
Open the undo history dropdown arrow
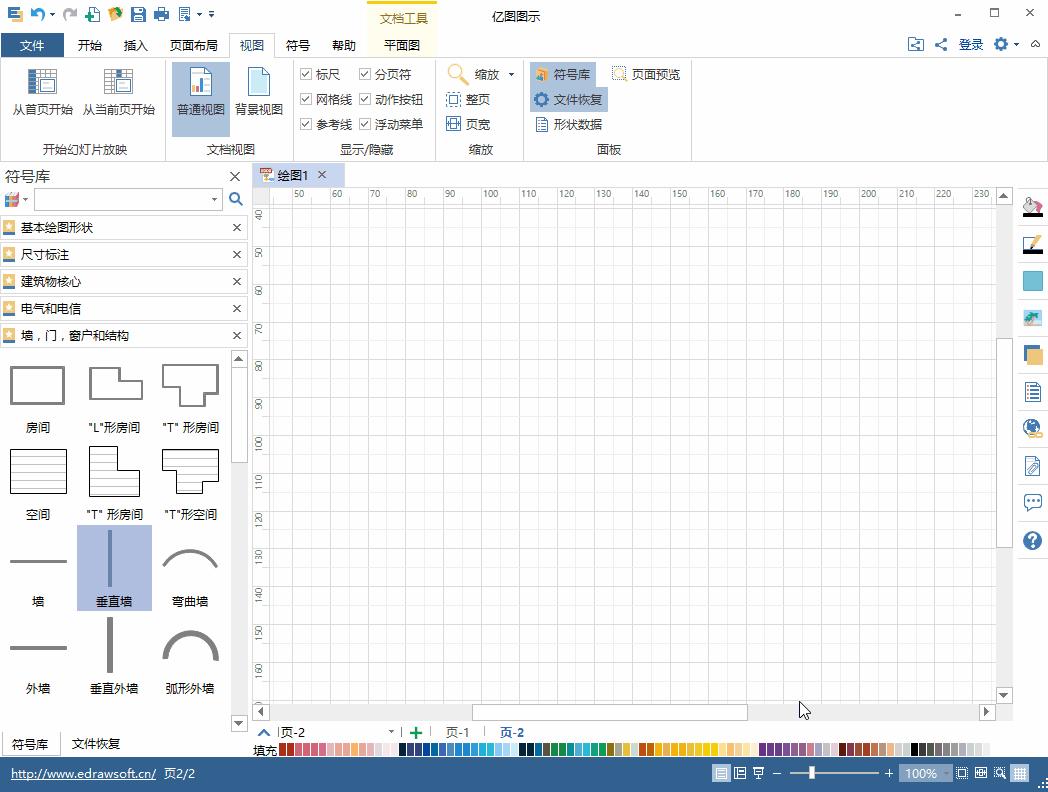(52, 13)
